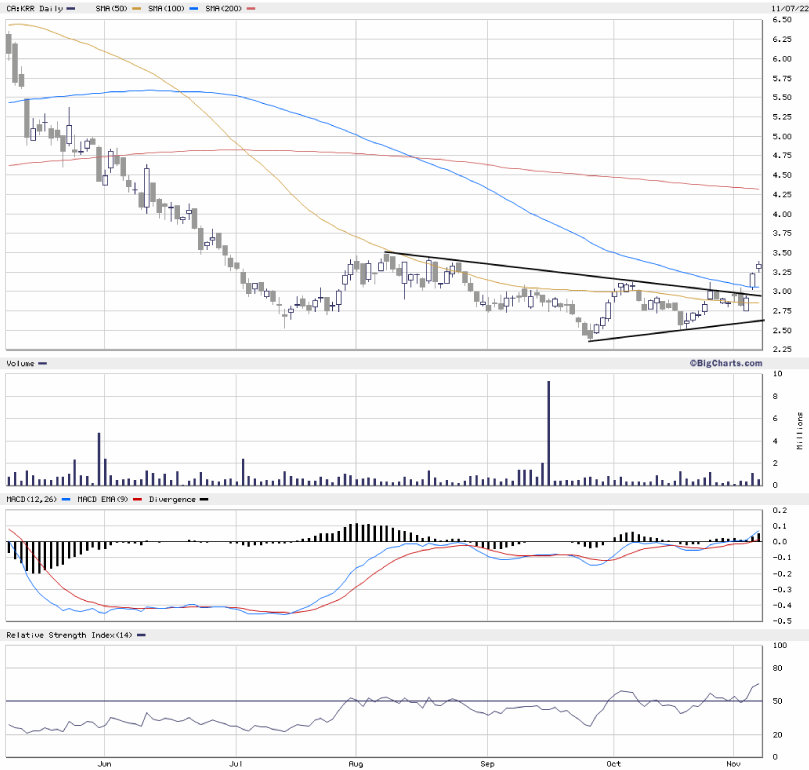Click the 11/07/22 date label
The height and width of the screenshot is (770, 809).
tap(789, 8)
